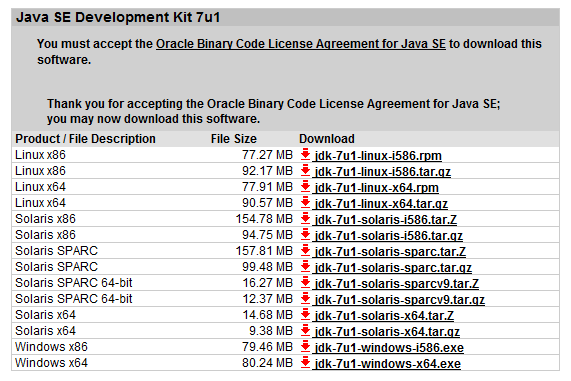
Task: Select the 16.27 MB file size cell
Action: point(268,283)
